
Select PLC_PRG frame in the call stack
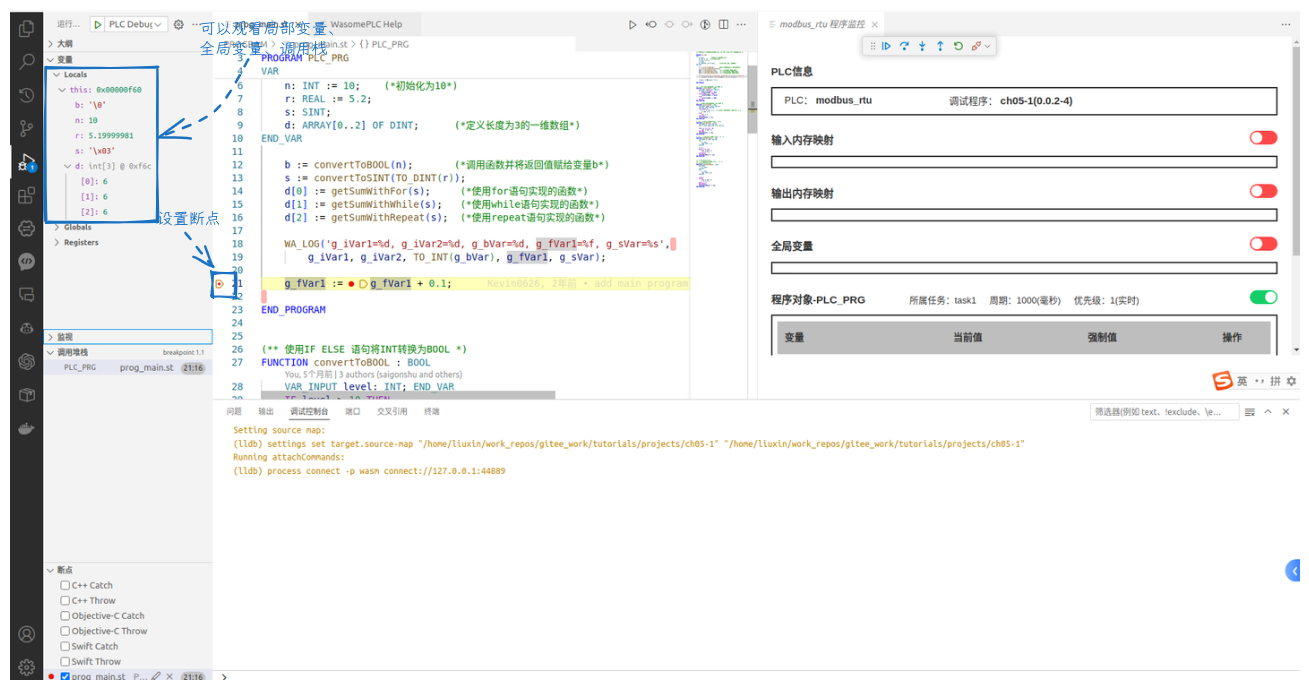[80, 368]
